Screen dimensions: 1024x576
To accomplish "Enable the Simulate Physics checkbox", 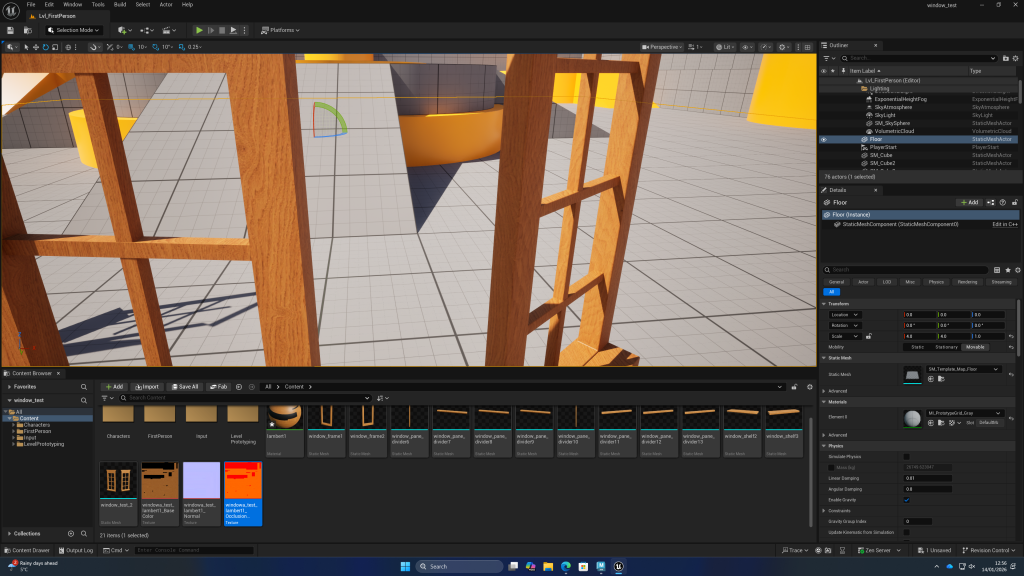I will (906, 456).
